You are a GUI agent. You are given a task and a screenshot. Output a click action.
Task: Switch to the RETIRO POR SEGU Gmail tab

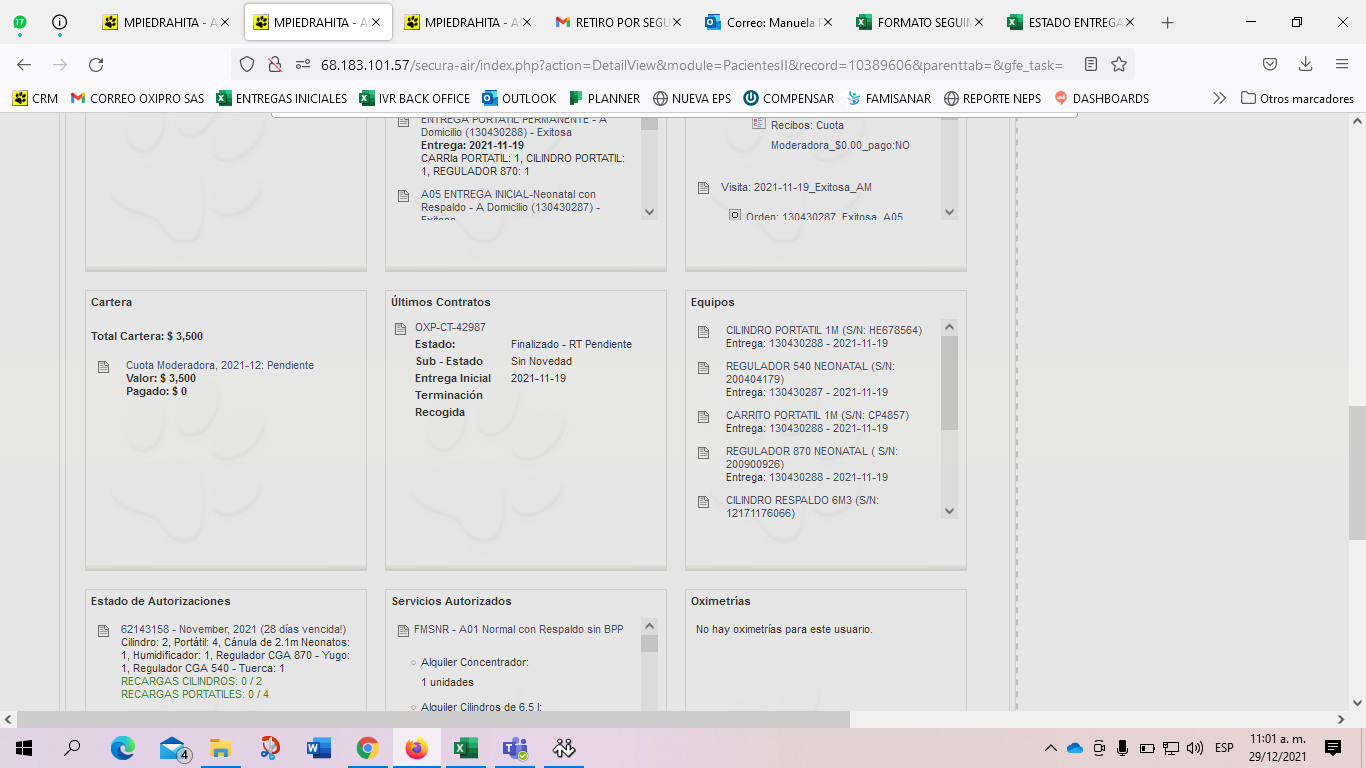(x=620, y=22)
